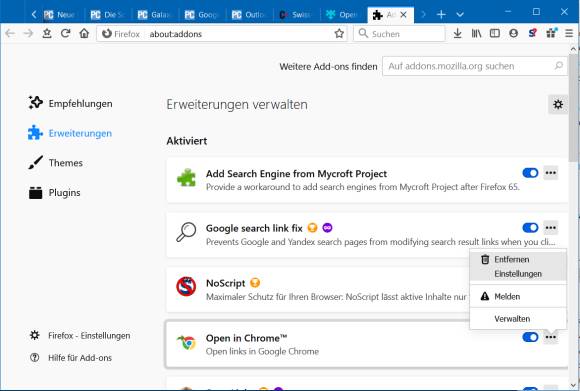Click the NoScript extension logo
The height and width of the screenshot is (391, 580).
tap(186, 286)
